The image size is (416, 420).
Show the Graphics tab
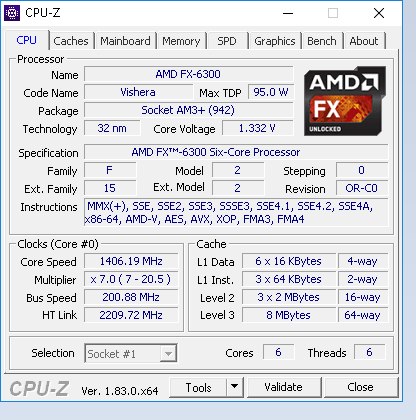click(x=275, y=41)
